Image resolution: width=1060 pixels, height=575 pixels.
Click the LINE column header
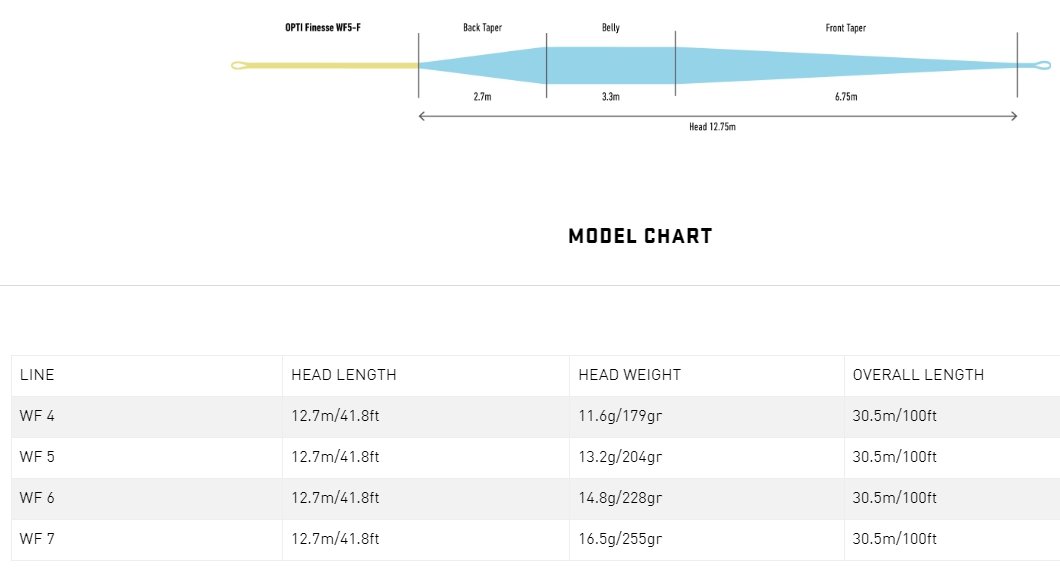click(37, 375)
